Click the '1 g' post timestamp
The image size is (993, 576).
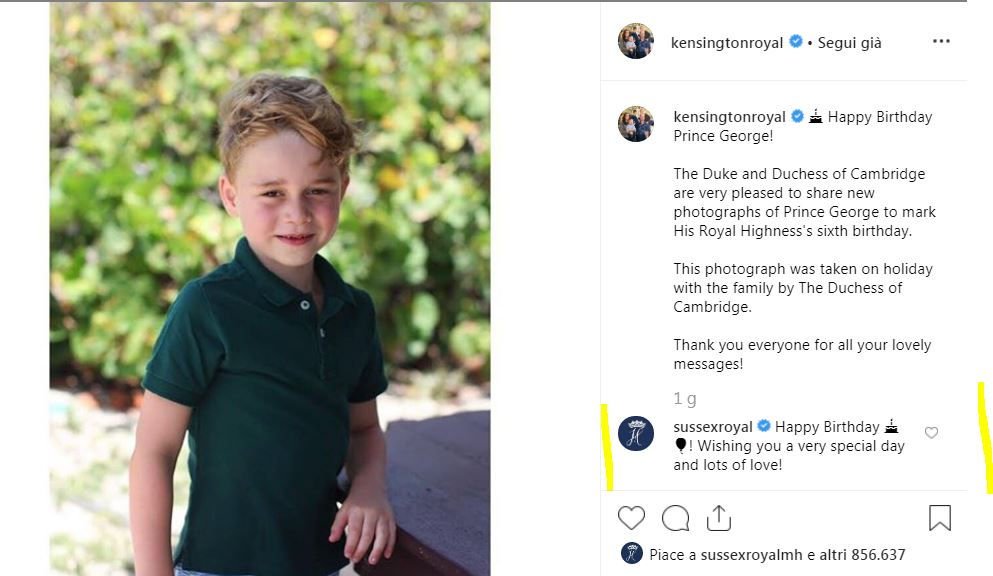coord(685,399)
